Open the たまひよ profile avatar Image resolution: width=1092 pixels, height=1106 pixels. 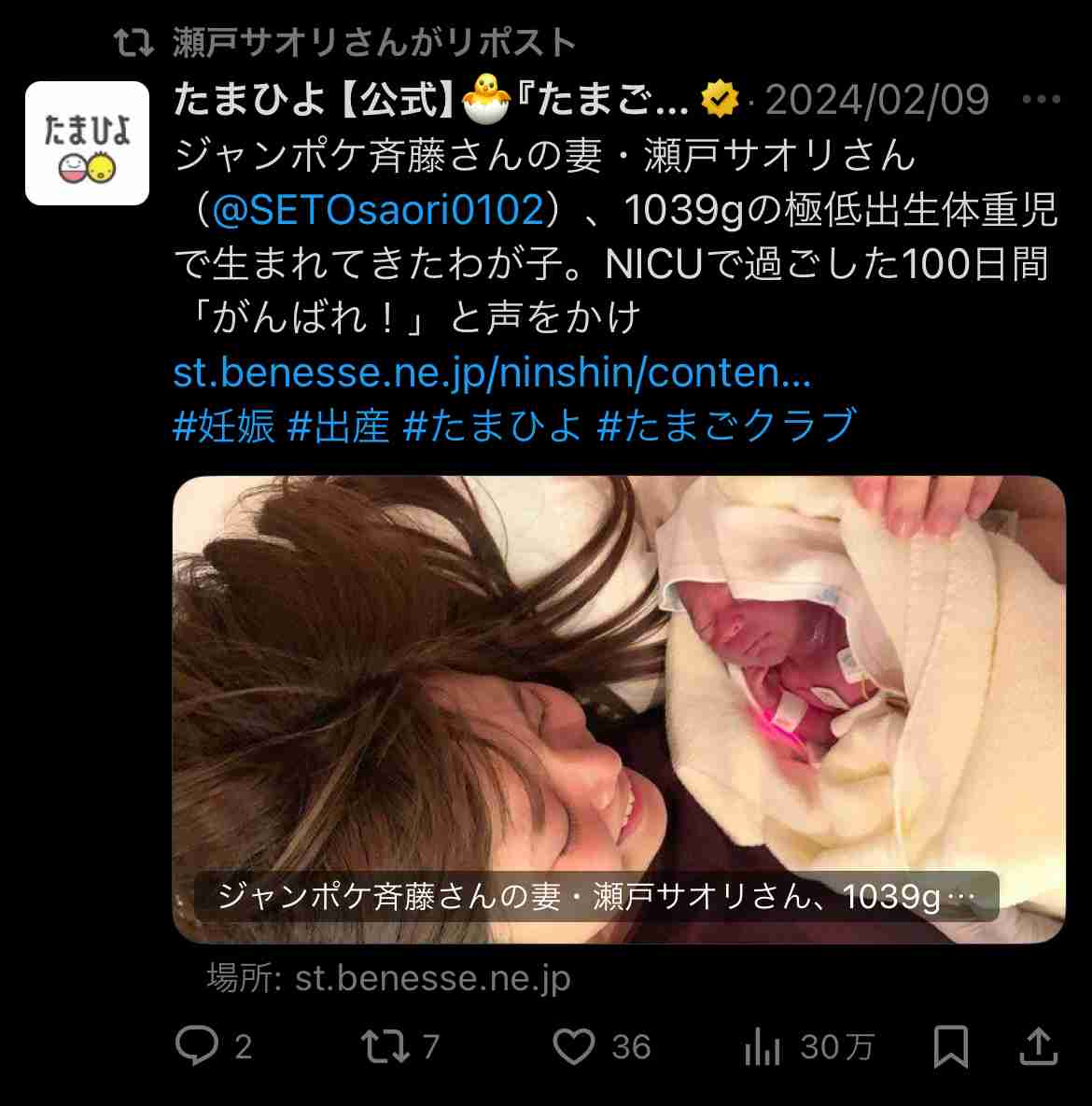point(88,143)
